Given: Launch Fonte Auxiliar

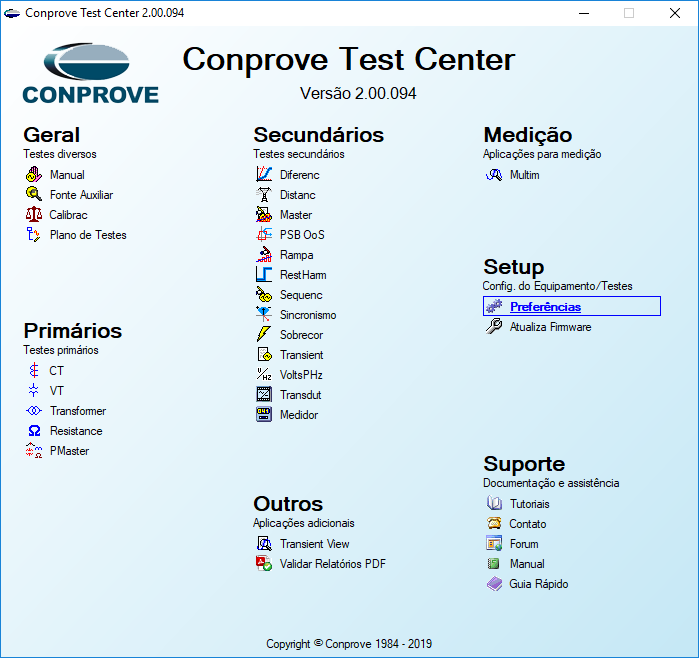Looking at the screenshot, I should click(81, 195).
